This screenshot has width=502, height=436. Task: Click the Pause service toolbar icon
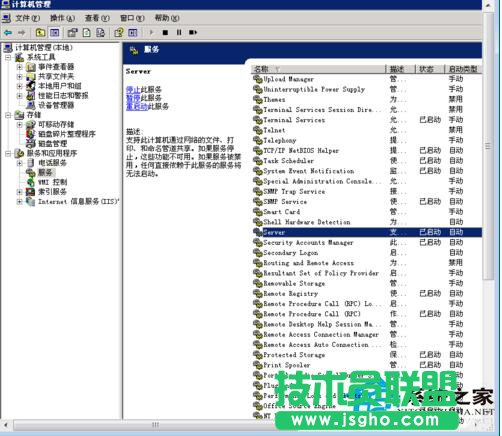coord(179,32)
